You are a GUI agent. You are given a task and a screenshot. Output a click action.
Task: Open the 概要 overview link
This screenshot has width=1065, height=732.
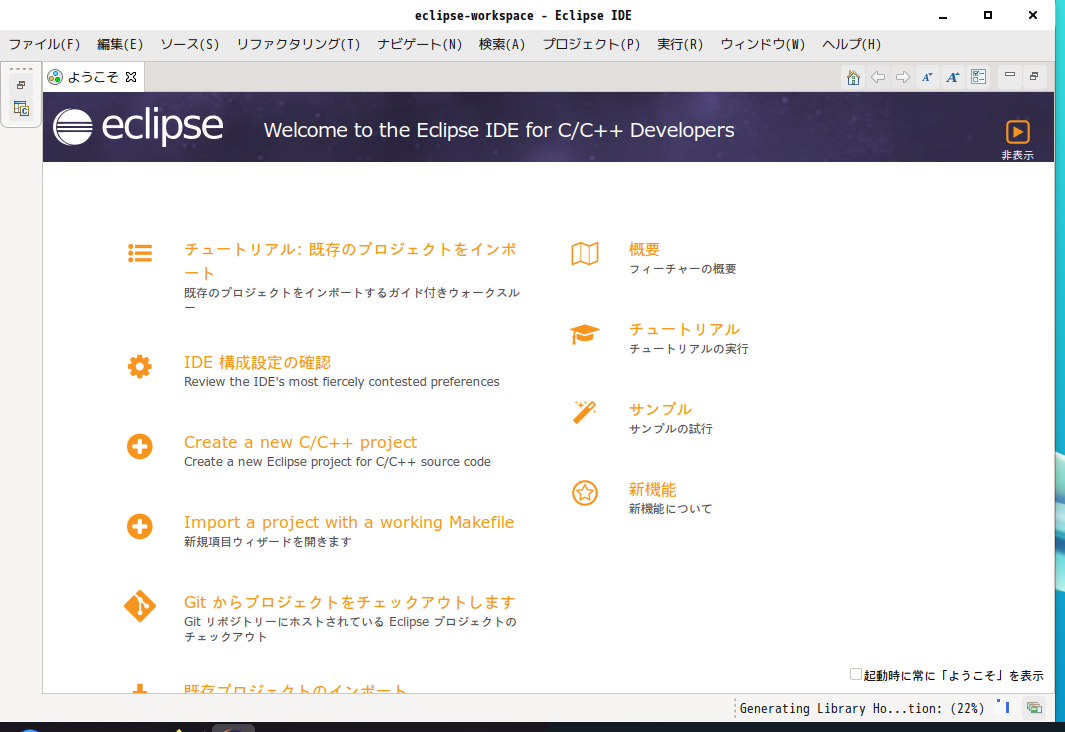click(x=644, y=250)
